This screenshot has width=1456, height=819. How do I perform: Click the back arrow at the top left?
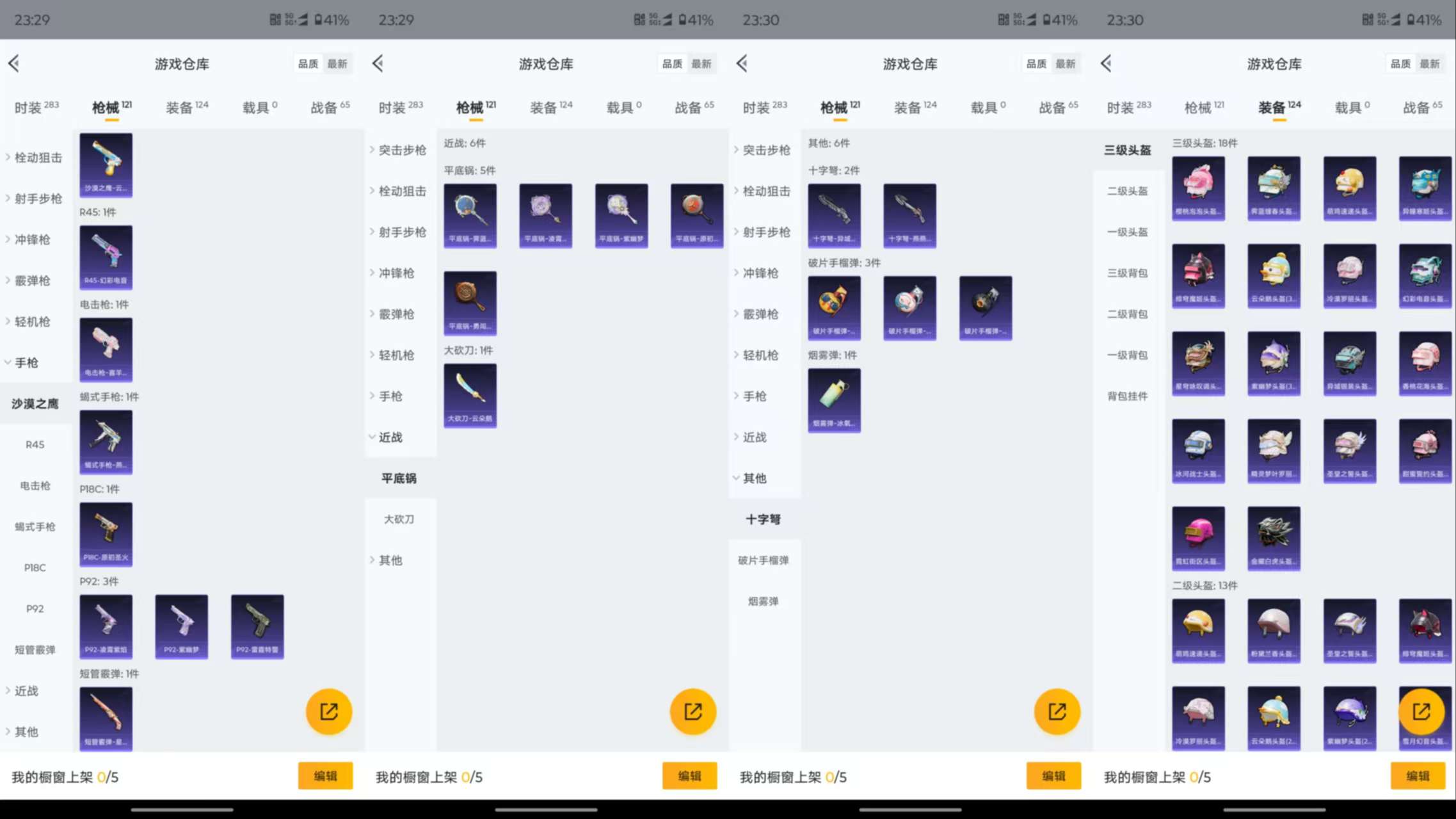click(13, 63)
